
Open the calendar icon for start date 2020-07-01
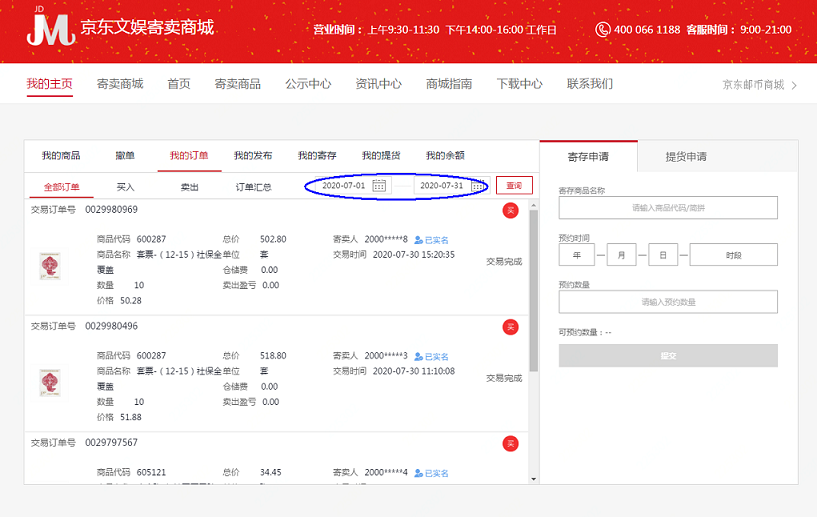click(379, 186)
